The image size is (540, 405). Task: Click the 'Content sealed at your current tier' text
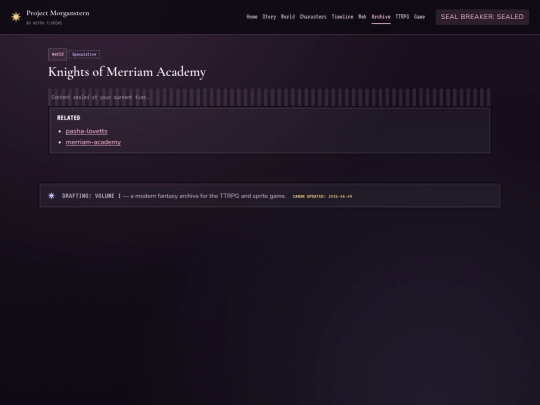pos(100,97)
